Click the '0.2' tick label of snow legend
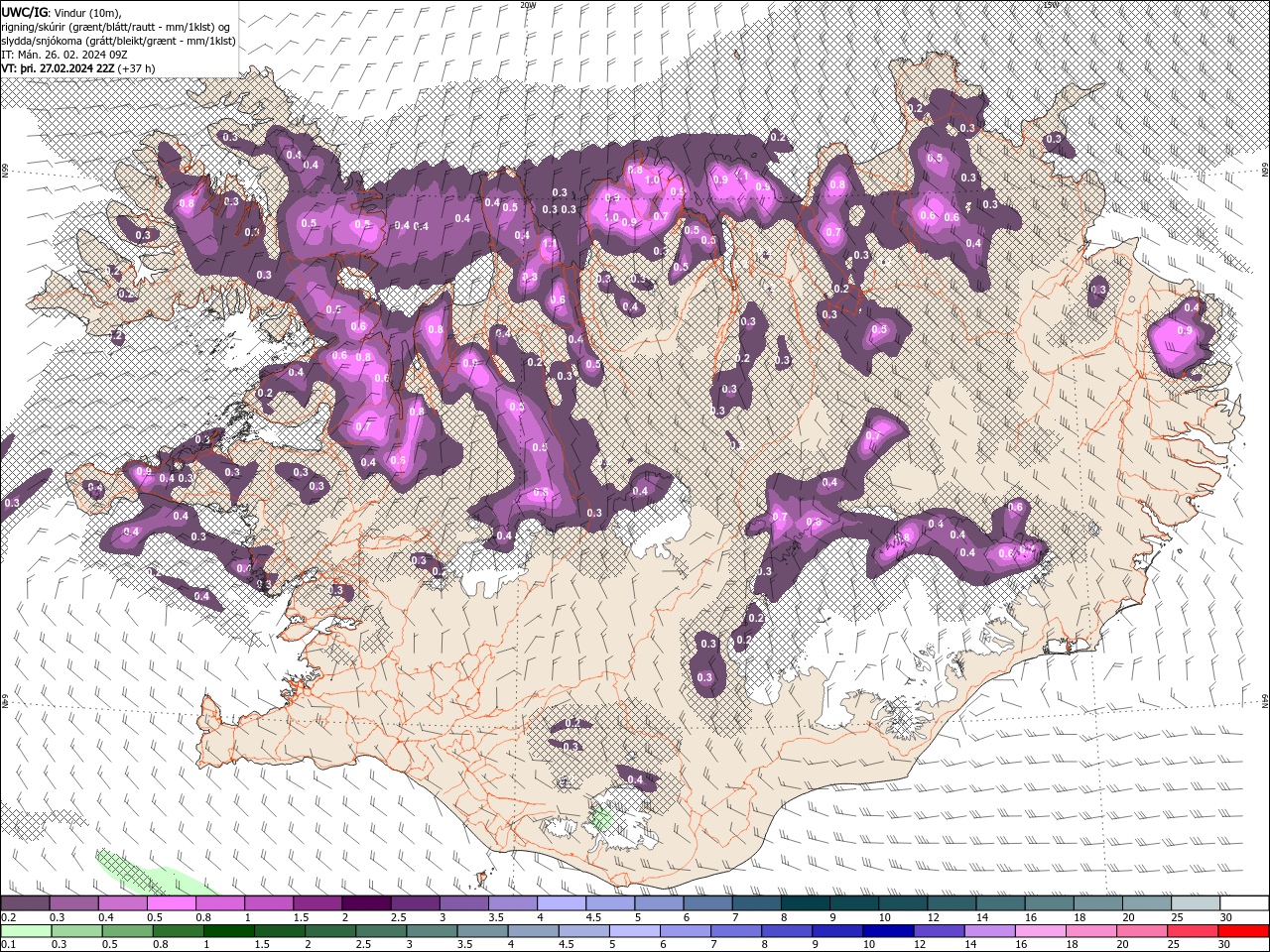The width and height of the screenshot is (1270, 952). 8,917
